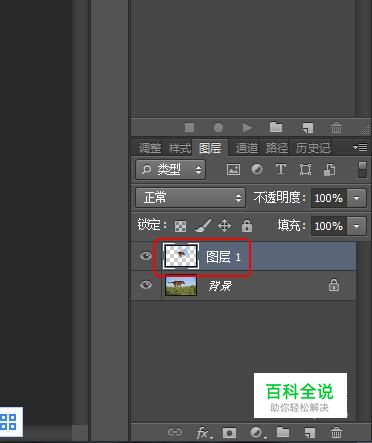This screenshot has width=372, height=443.
Task: Lock image pixels brush icon
Action: tap(203, 226)
